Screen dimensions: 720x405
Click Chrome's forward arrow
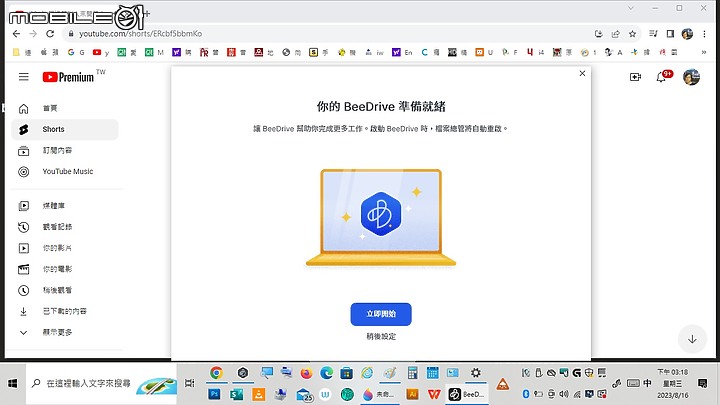pyautogui.click(x=33, y=34)
